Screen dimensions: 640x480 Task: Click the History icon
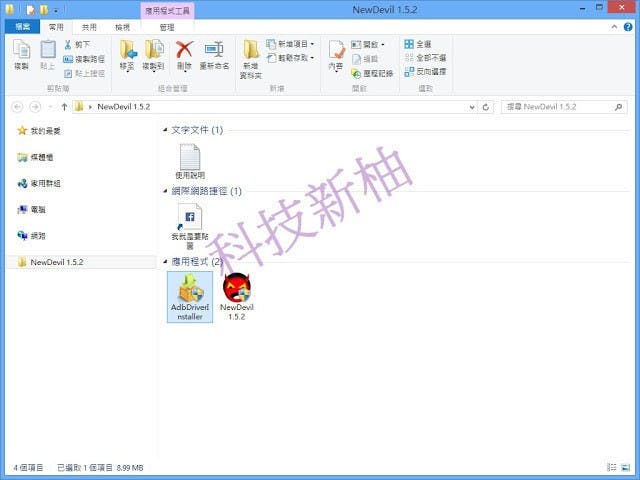click(356, 73)
